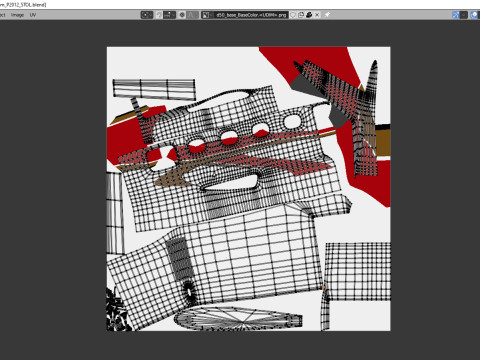Viewport: 480px width, 360px height.
Task: Open the snapping options dropdown
Action: (169, 15)
